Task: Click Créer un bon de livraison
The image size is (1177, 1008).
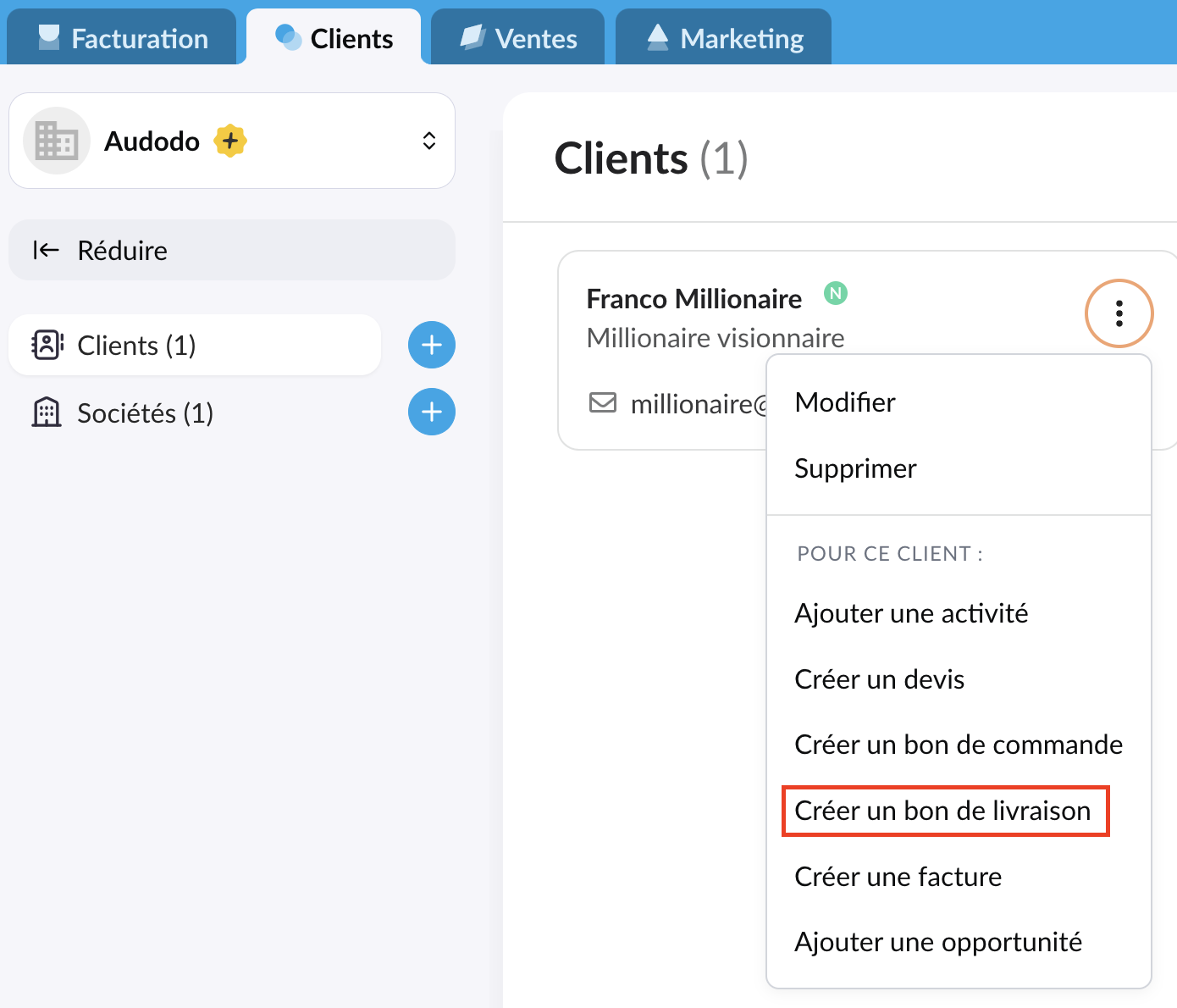Action: click(942, 811)
